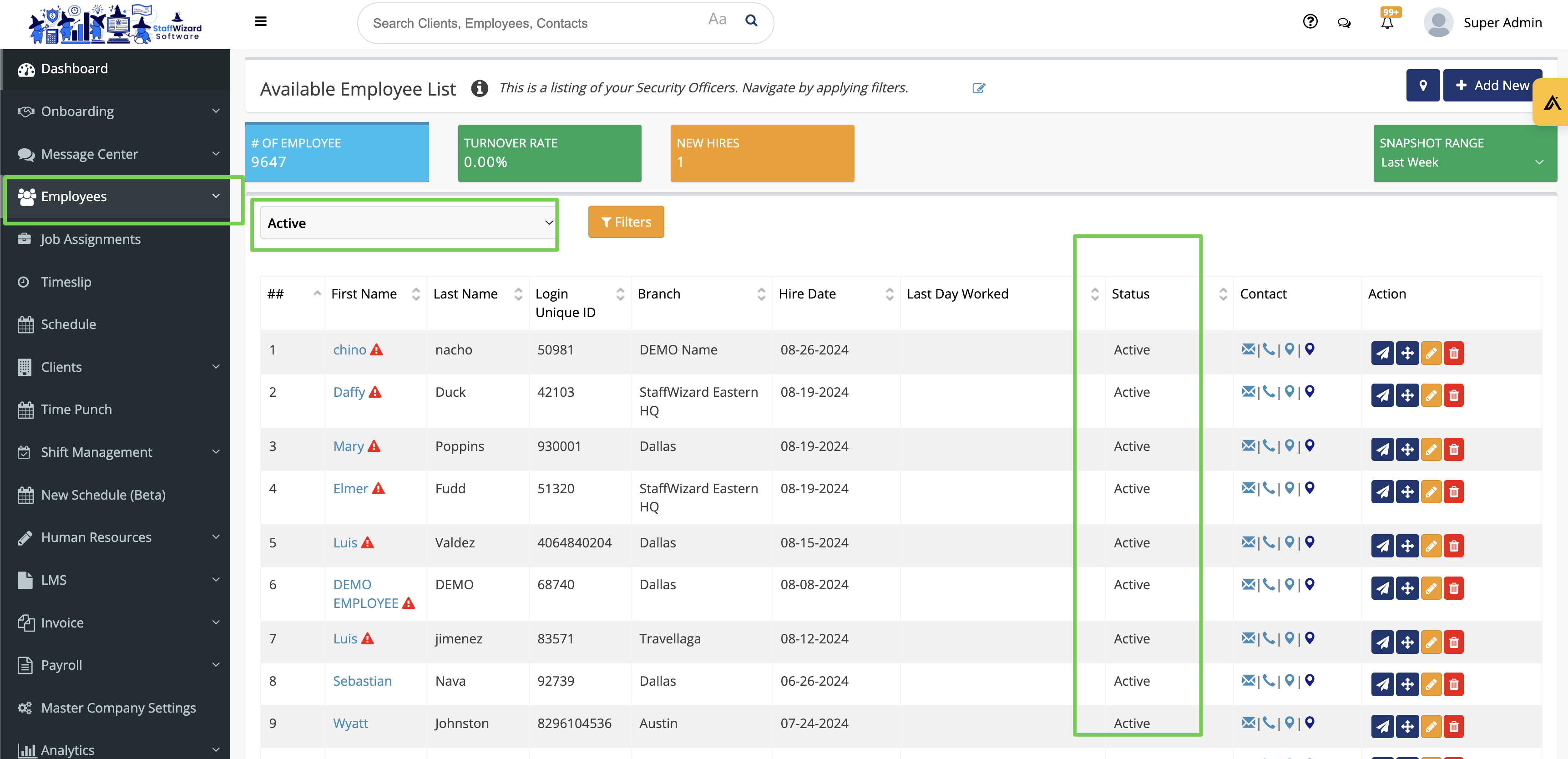Open the chat messages icon
This screenshot has height=759, width=1568.
(1344, 23)
